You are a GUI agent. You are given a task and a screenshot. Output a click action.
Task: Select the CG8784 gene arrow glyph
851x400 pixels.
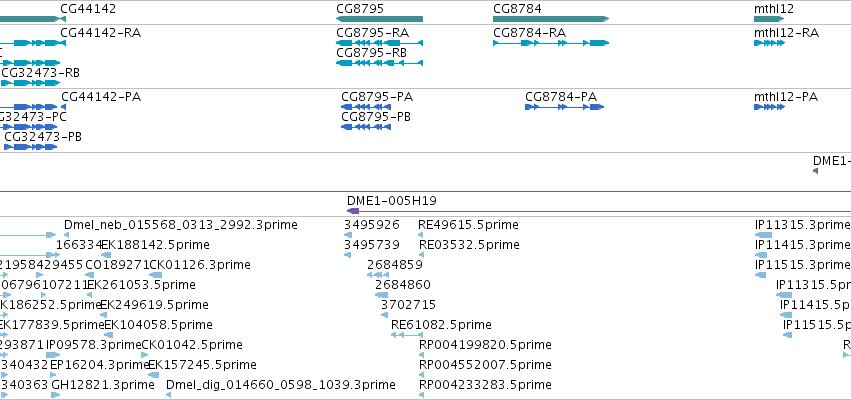[551, 19]
